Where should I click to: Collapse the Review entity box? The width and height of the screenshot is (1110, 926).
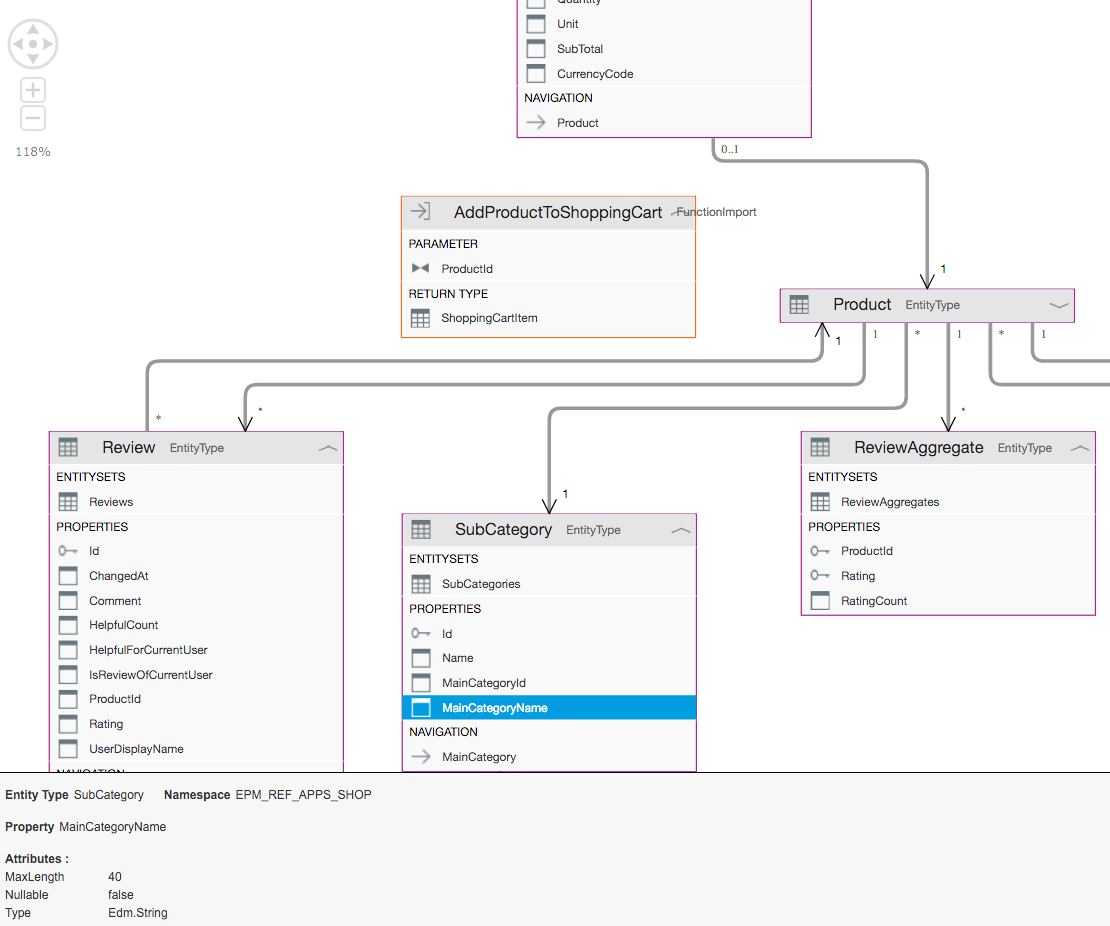pyautogui.click(x=328, y=448)
